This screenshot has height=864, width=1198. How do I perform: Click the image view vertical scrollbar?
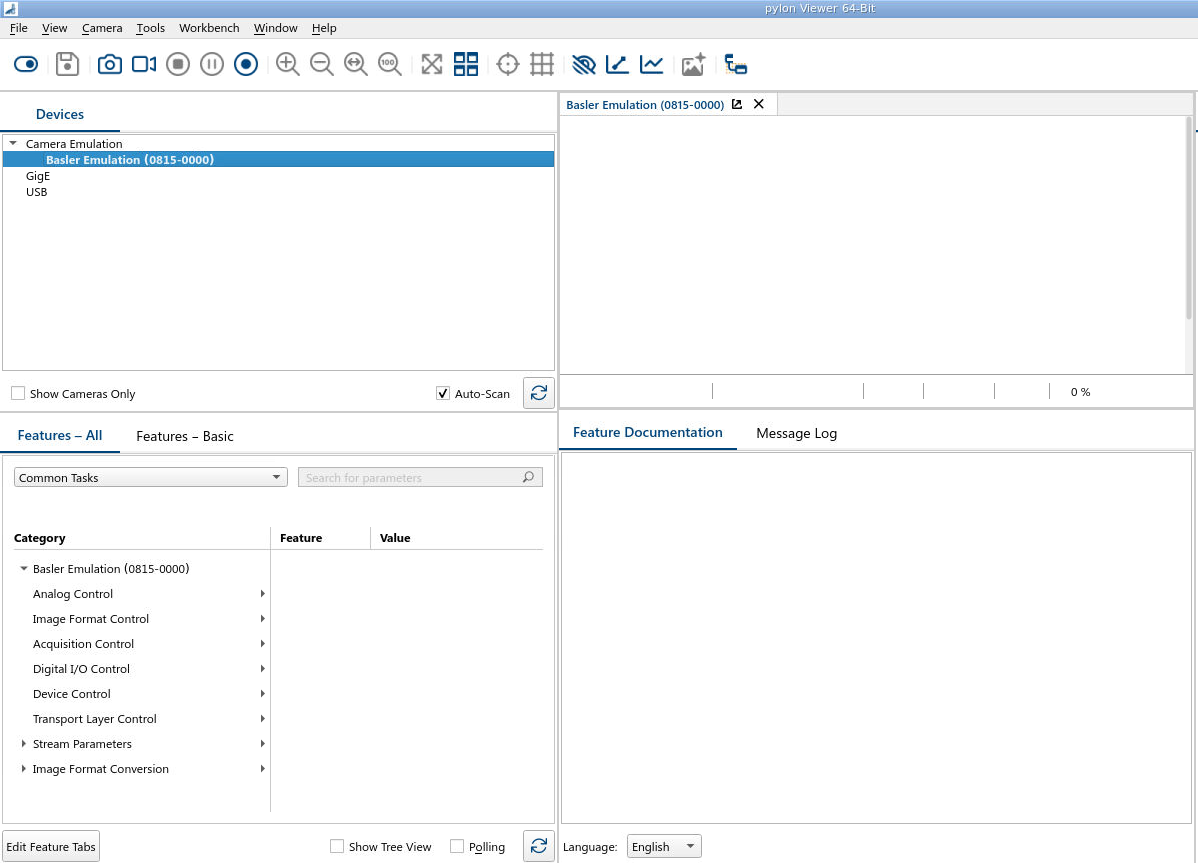pos(1189,218)
